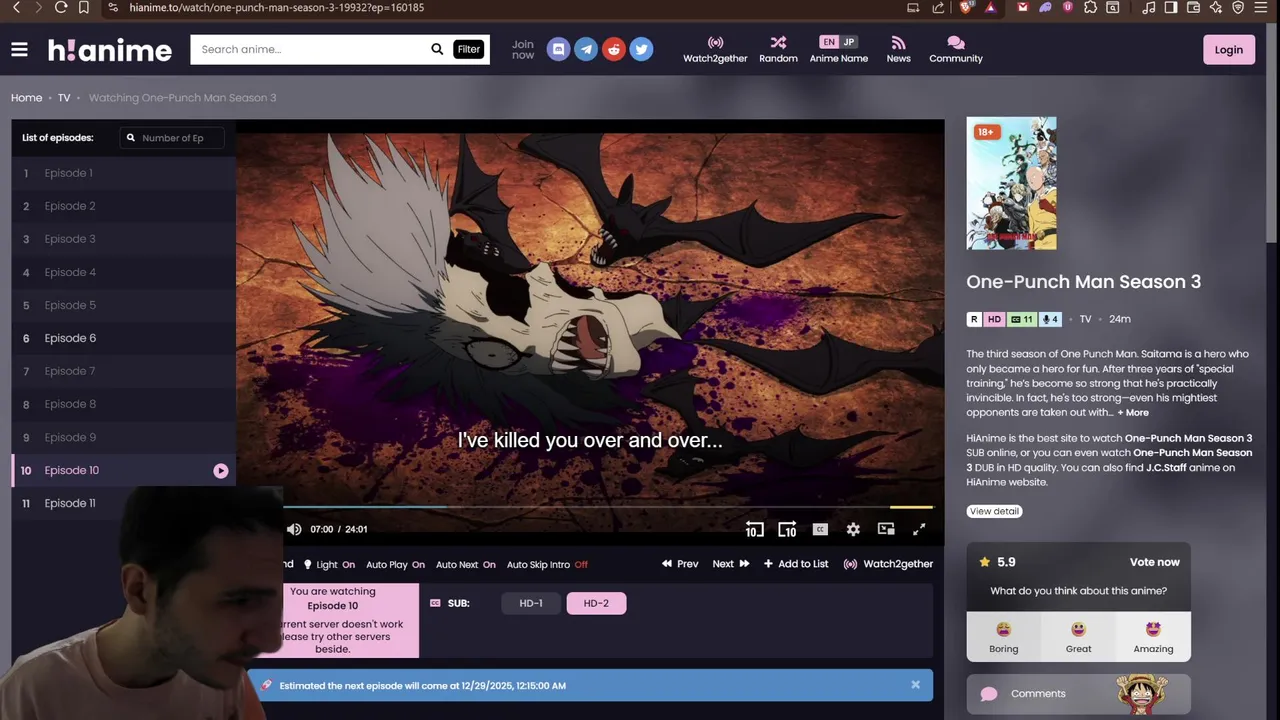Image resolution: width=1280 pixels, height=720 pixels.
Task: Pick a Random anime
Action: click(778, 50)
